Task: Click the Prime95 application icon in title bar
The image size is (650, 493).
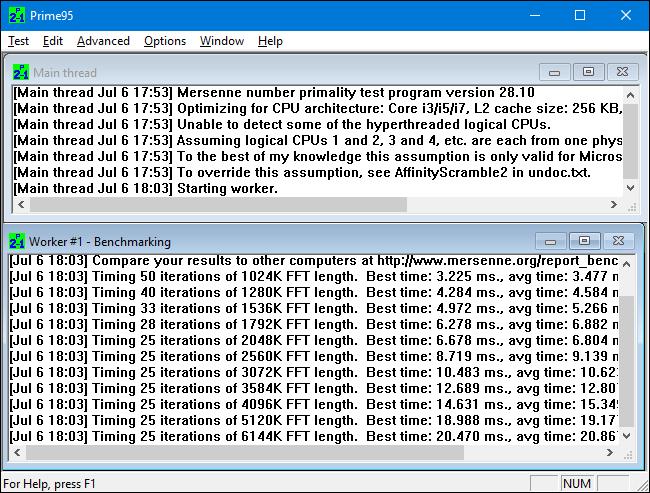Action: point(16,16)
